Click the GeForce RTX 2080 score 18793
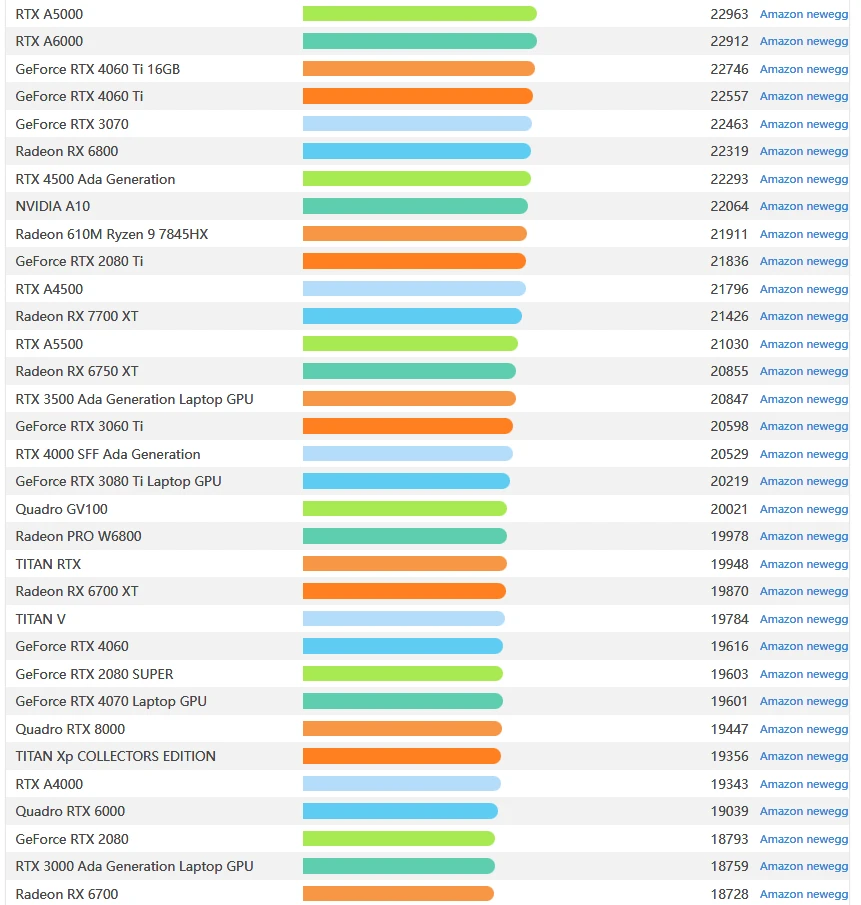Screen dimensions: 861x905 coord(729,839)
